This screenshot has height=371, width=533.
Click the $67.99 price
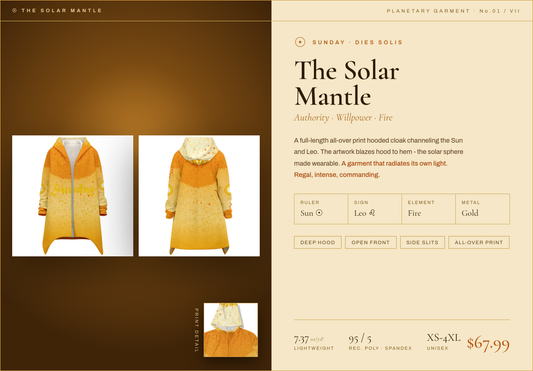click(488, 344)
